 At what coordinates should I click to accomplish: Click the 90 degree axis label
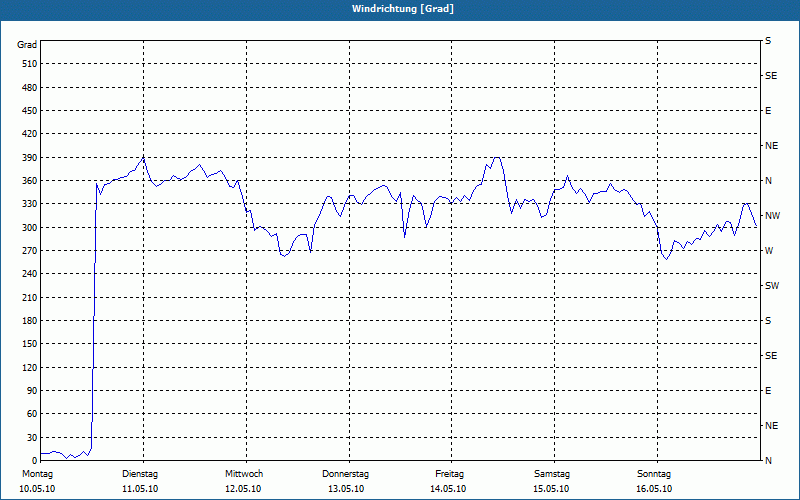click(33, 391)
